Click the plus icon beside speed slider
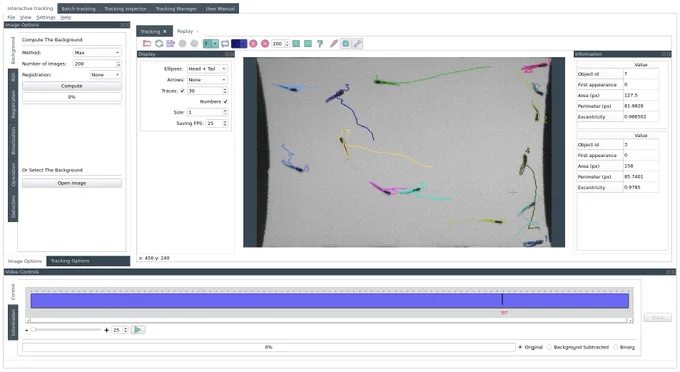Screen dimensions: 680x372 click(107, 330)
